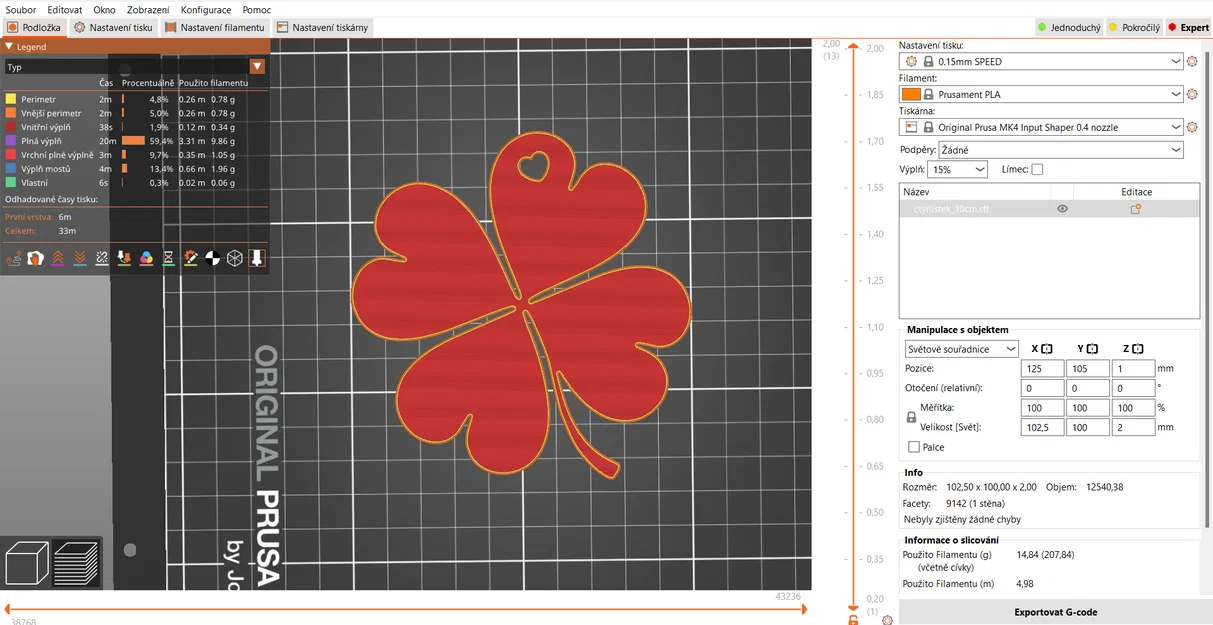Toggle seams visibility icon in legend toolbar
The height and width of the screenshot is (625, 1213).
coord(102,258)
